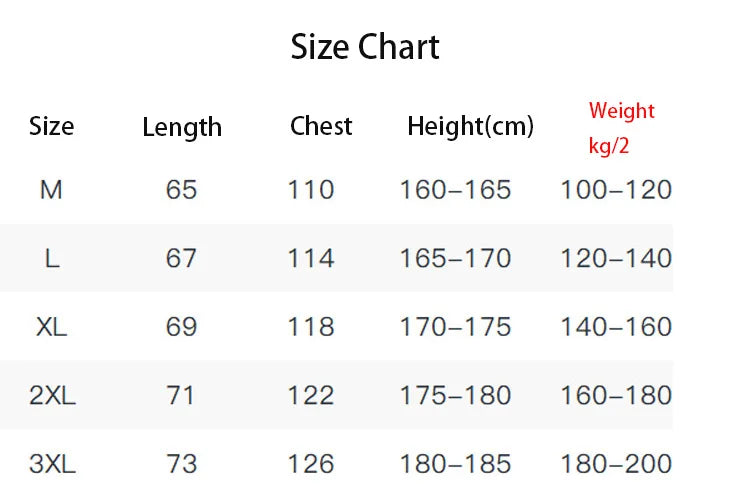Click the weight range 160–180
750x500 pixels.
coord(616,396)
